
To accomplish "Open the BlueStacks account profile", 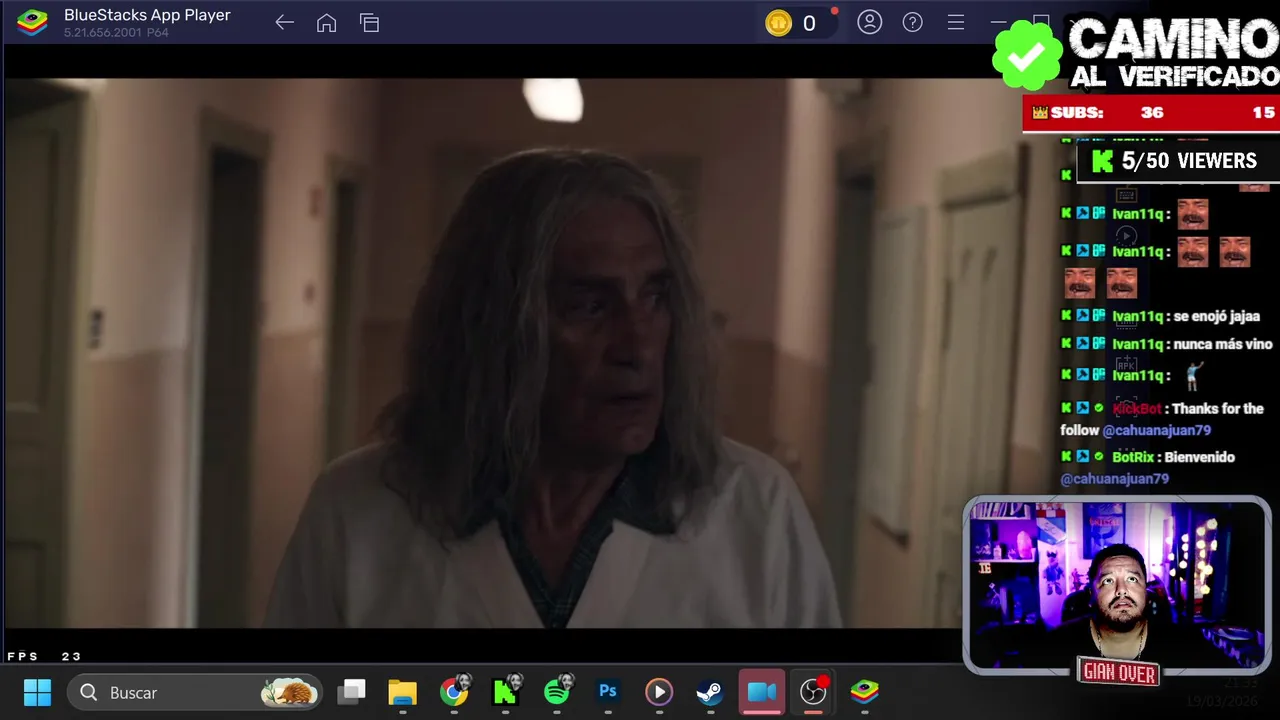I will [870, 22].
